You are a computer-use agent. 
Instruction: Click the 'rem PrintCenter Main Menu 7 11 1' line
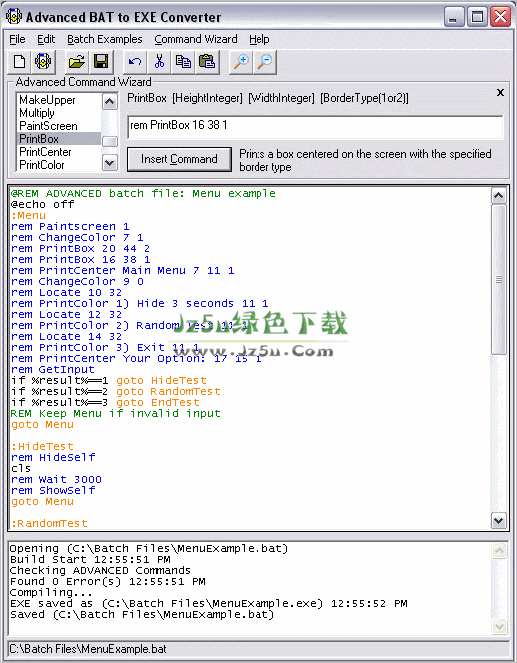(x=123, y=270)
